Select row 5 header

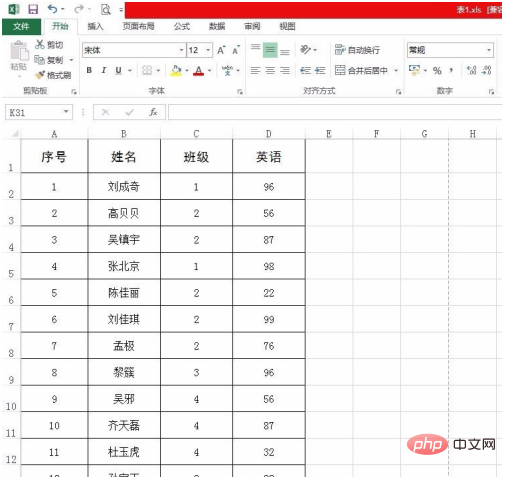pyautogui.click(x=11, y=267)
